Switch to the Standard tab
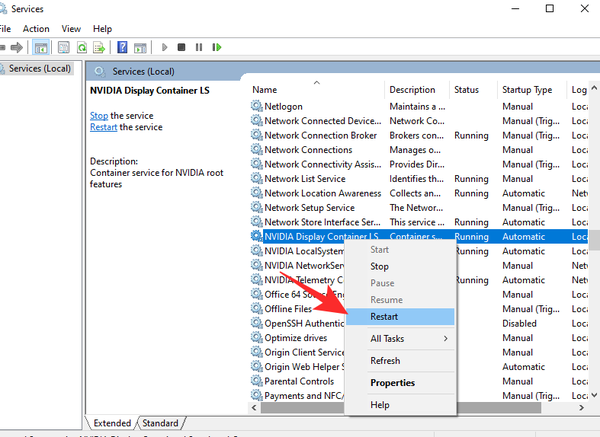The height and width of the screenshot is (437, 600). point(160,423)
